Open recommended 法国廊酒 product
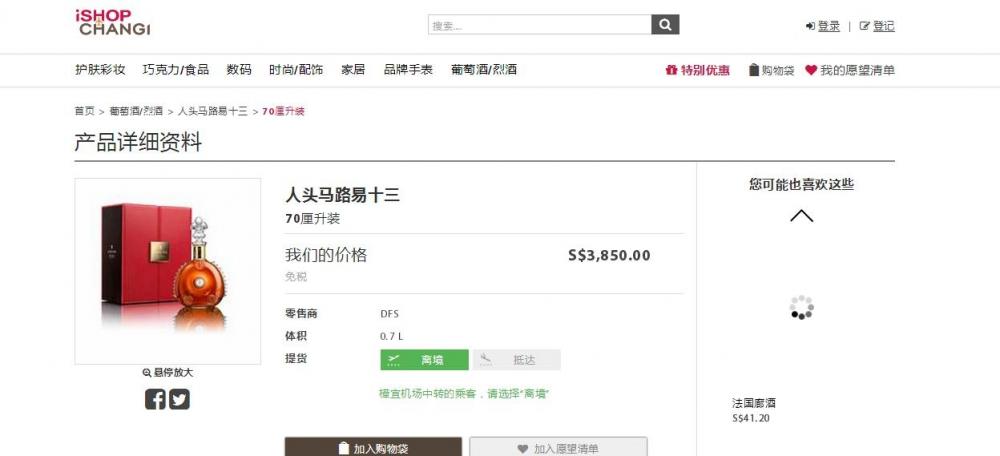1000x456 pixels. pyautogui.click(x=754, y=403)
